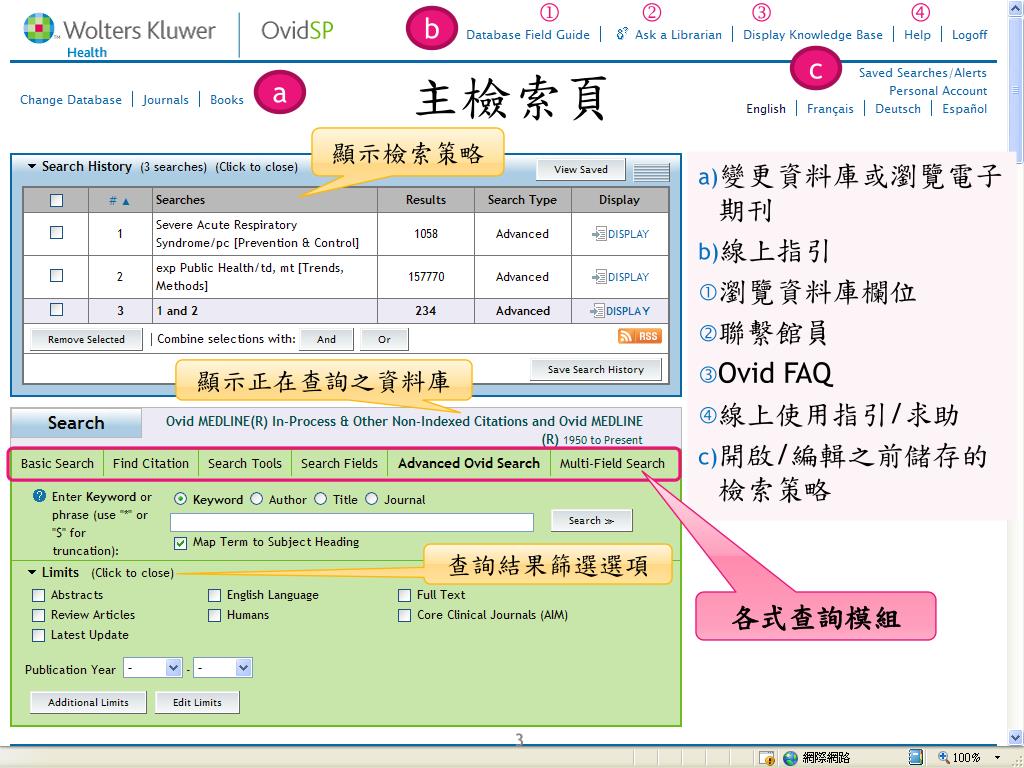This screenshot has width=1024, height=768.
Task: Open the 100% zoom level dropdown
Action: click(x=997, y=758)
